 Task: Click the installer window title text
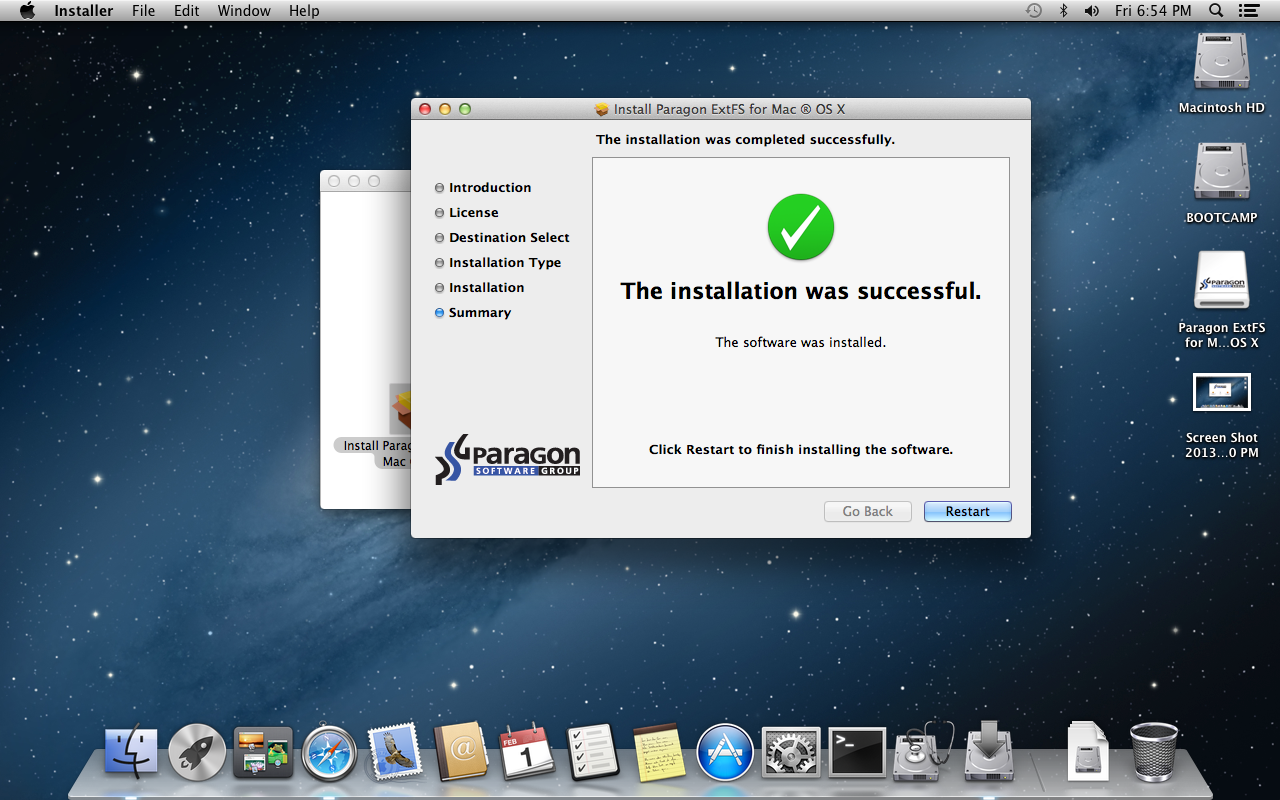tap(729, 109)
